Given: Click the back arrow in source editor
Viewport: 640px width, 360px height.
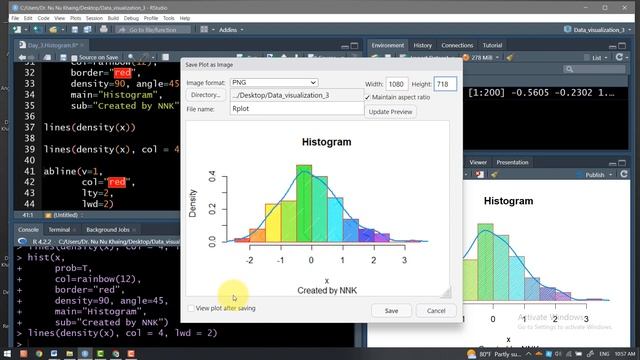Looking at the screenshot, I should click(22, 58).
